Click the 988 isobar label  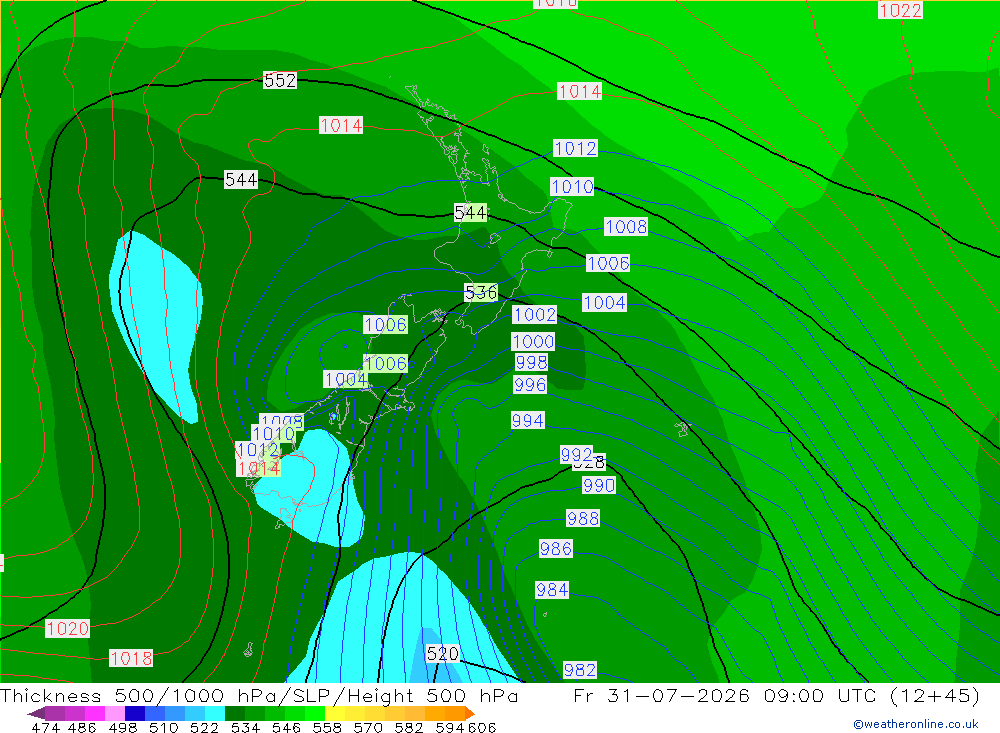pos(583,518)
